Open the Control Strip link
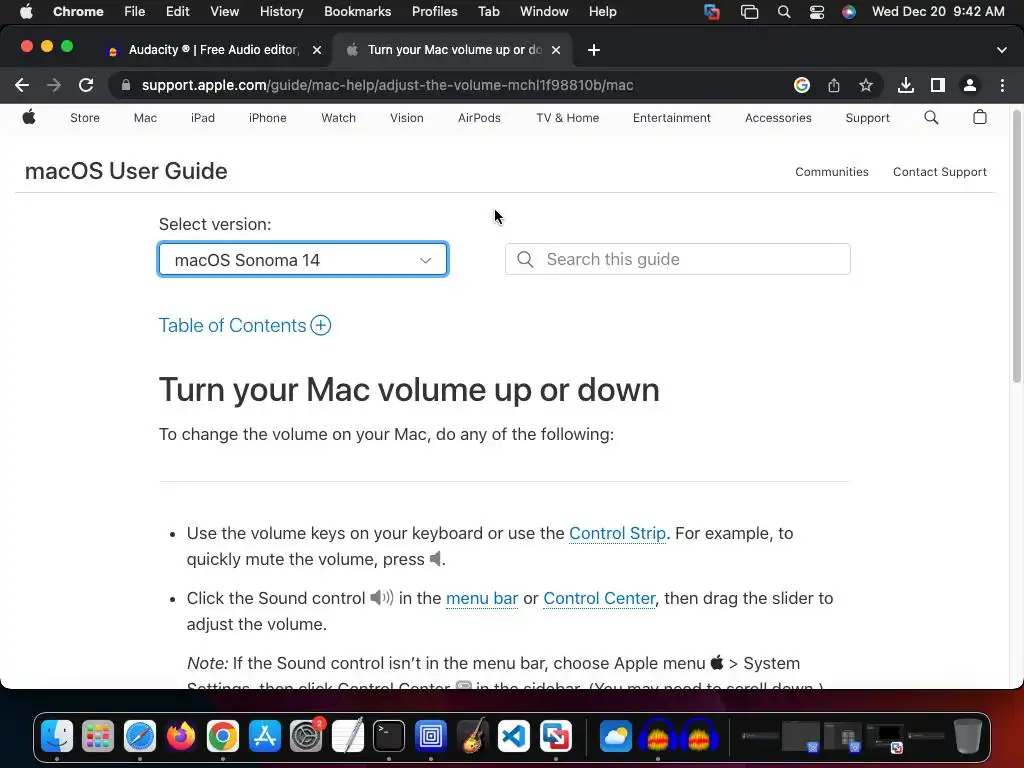The width and height of the screenshot is (1024, 768). pyautogui.click(x=617, y=533)
